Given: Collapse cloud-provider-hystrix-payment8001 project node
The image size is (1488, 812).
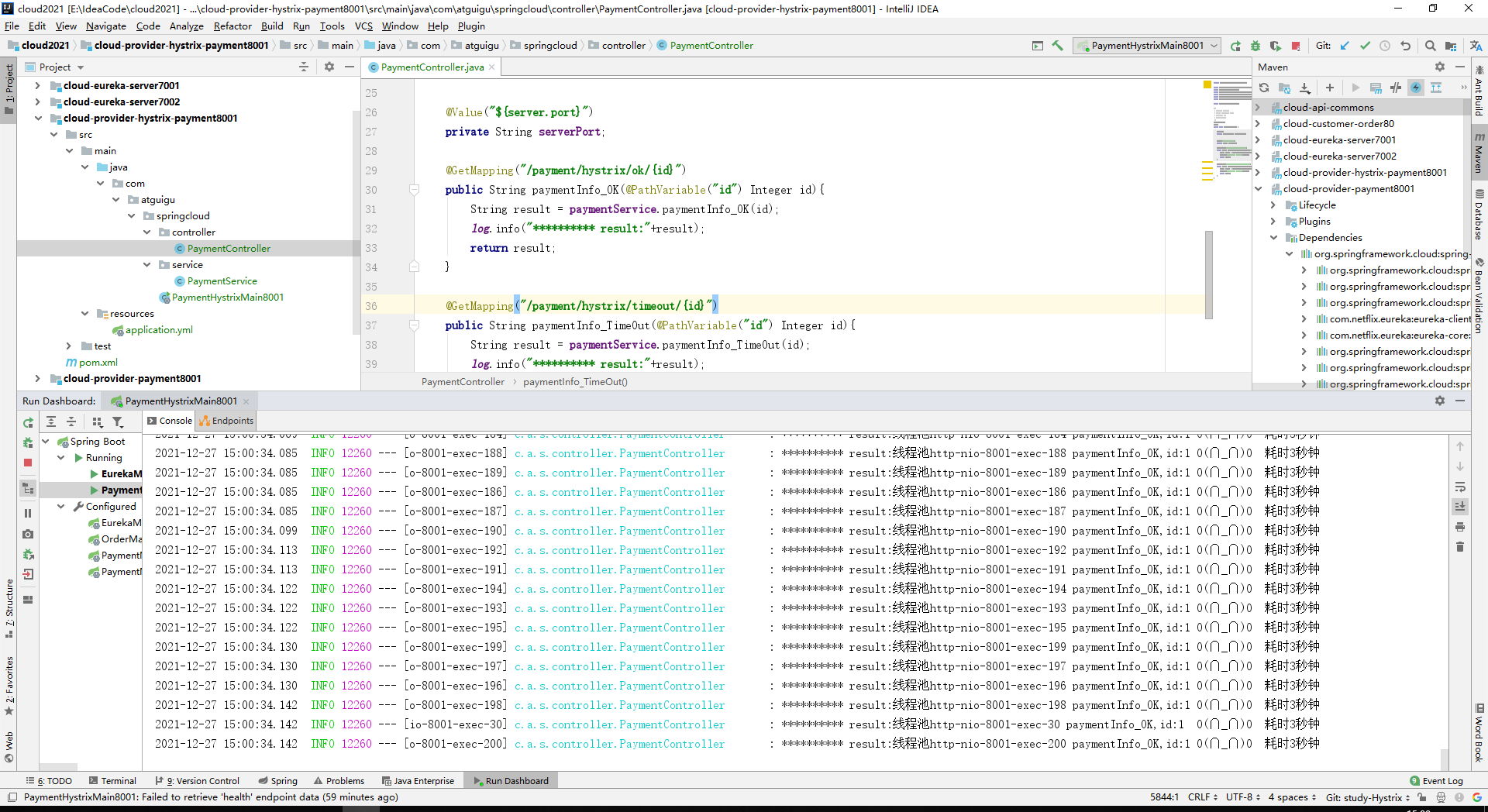Looking at the screenshot, I should point(37,119).
